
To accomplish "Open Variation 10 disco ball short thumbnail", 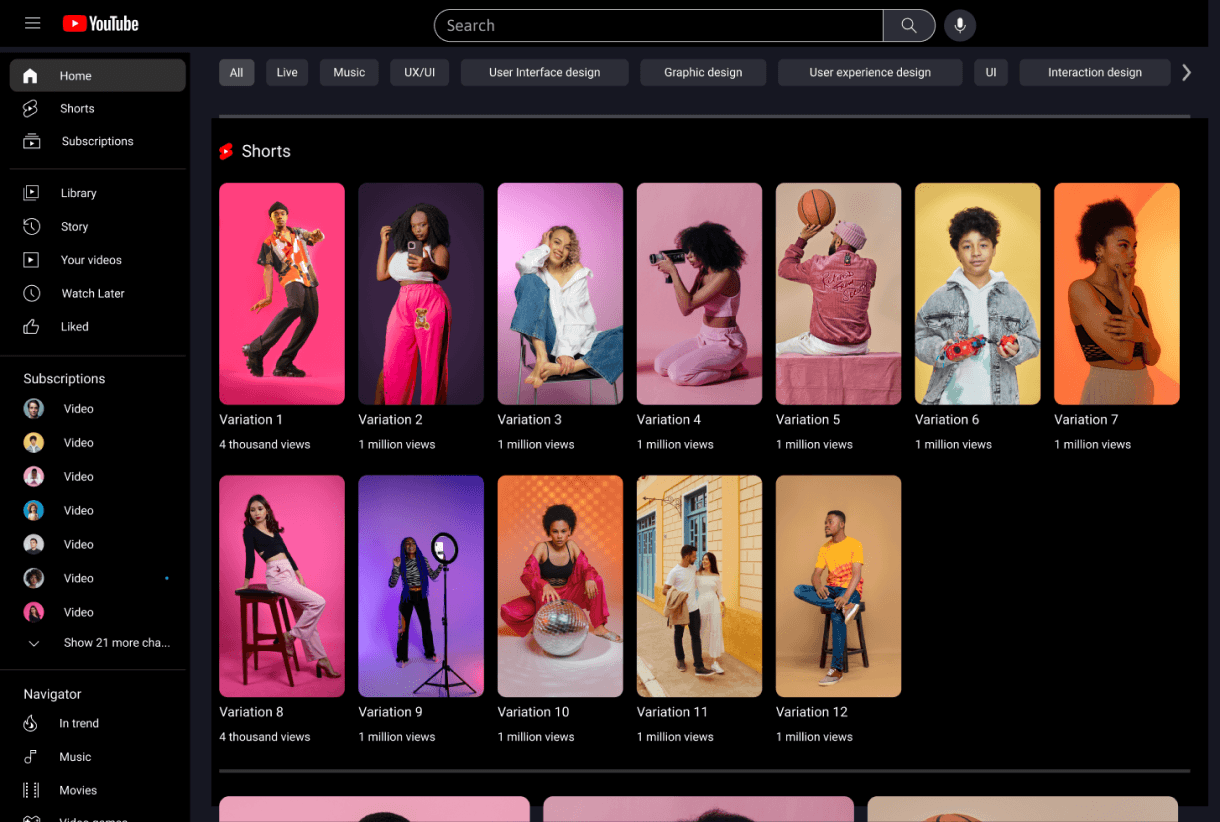I will (x=560, y=586).
